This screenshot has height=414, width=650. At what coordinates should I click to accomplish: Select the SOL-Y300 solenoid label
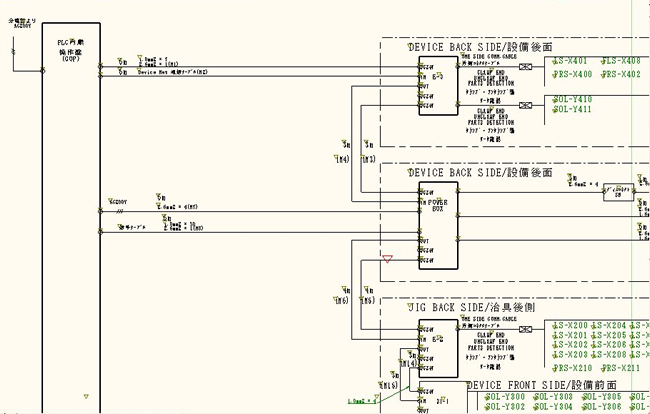pyautogui.click(x=505, y=397)
